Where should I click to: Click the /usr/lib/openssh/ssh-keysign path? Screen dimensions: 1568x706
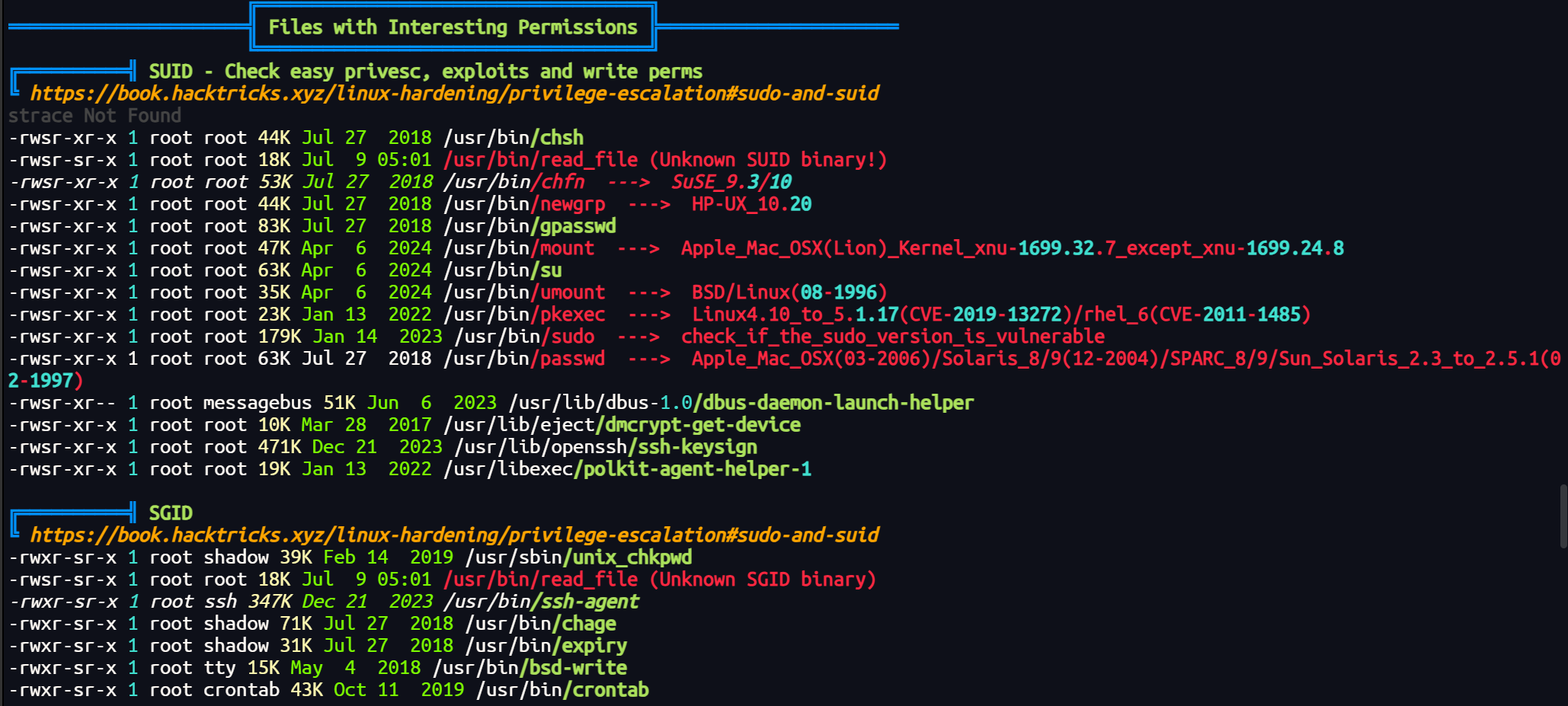pyautogui.click(x=606, y=447)
